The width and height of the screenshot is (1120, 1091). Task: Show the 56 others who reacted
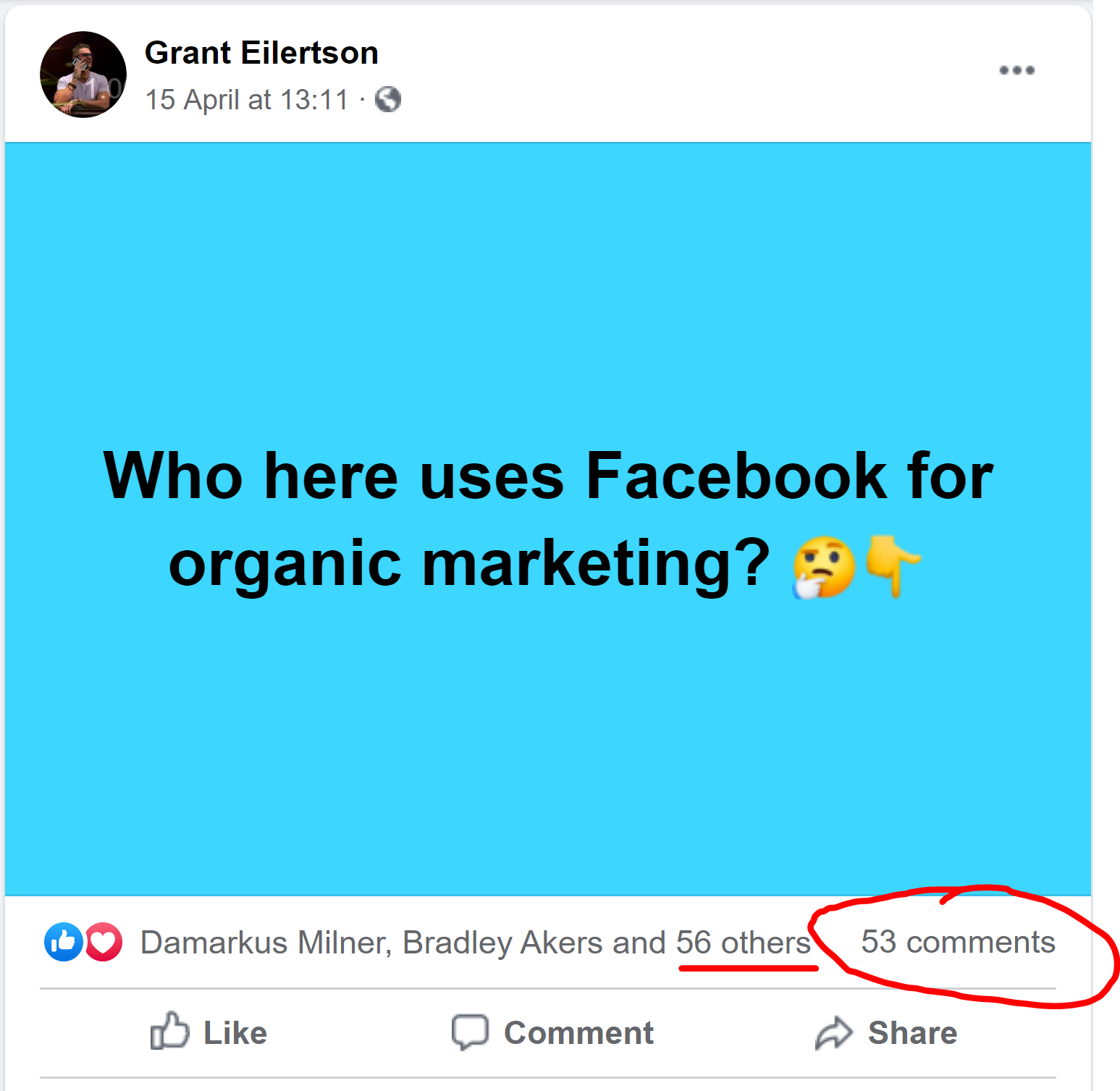pos(743,943)
